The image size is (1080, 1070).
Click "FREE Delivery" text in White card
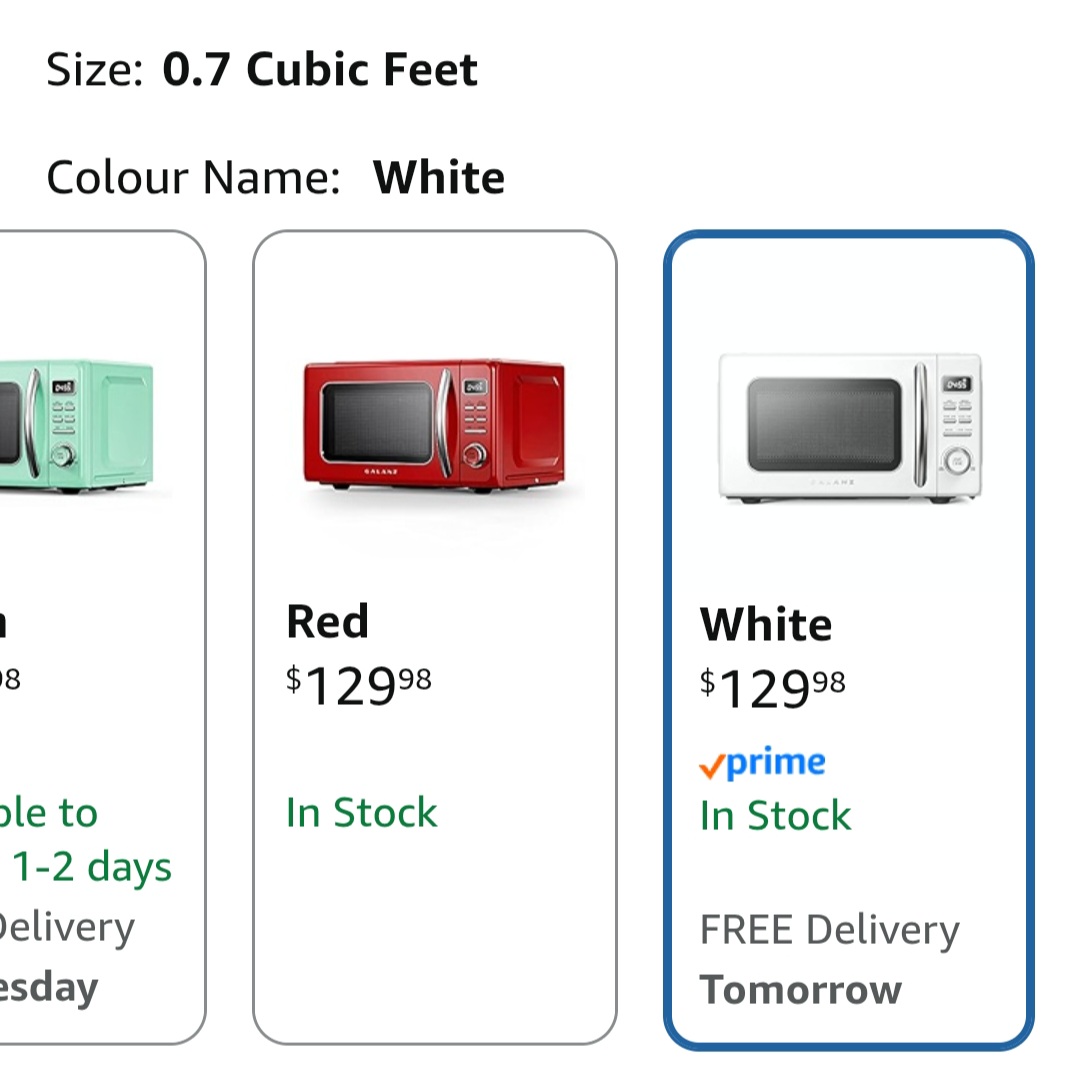pos(829,930)
